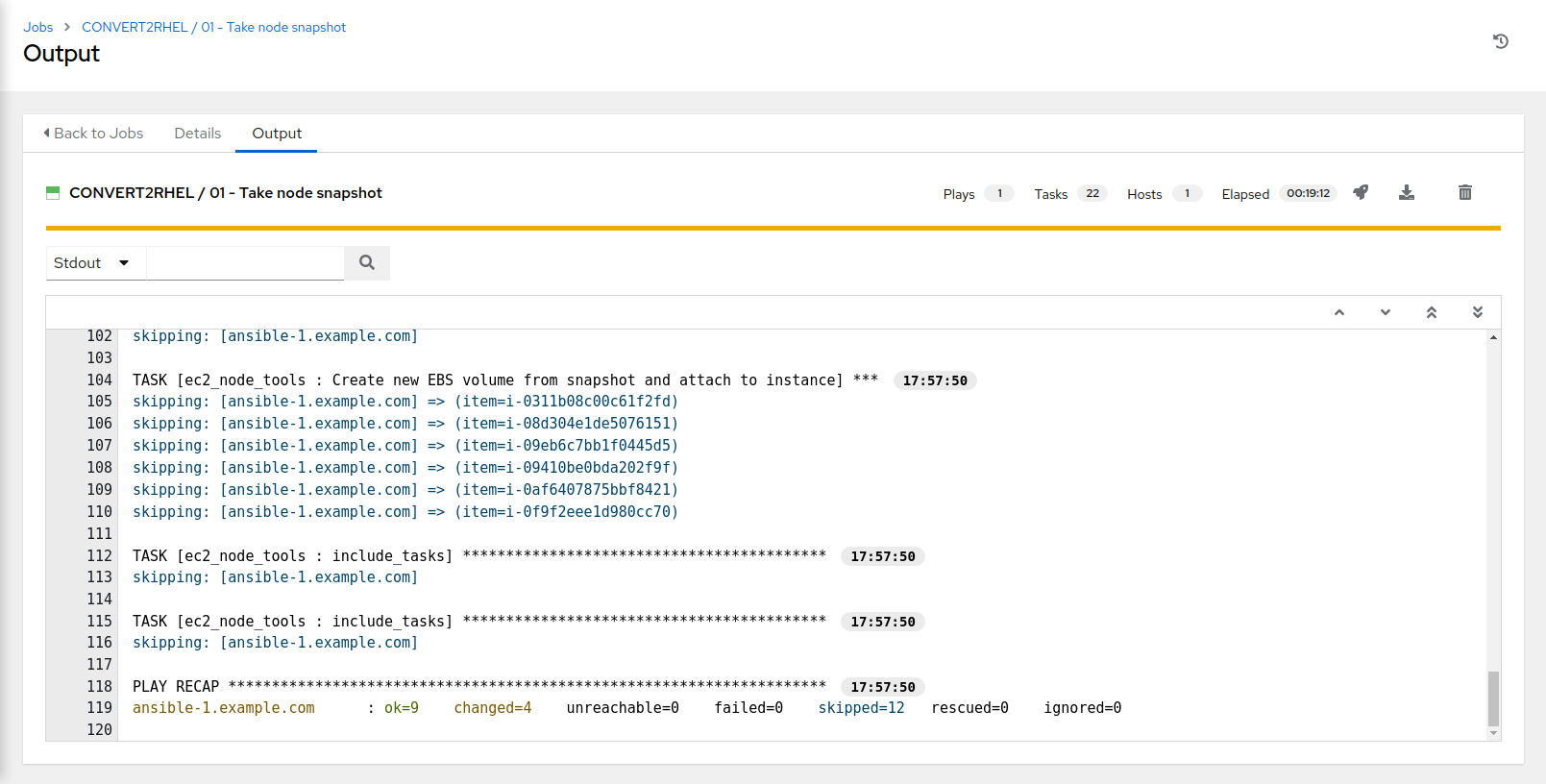
Task: Click timestamp 17:57:50 on line 112
Action: 883,556
